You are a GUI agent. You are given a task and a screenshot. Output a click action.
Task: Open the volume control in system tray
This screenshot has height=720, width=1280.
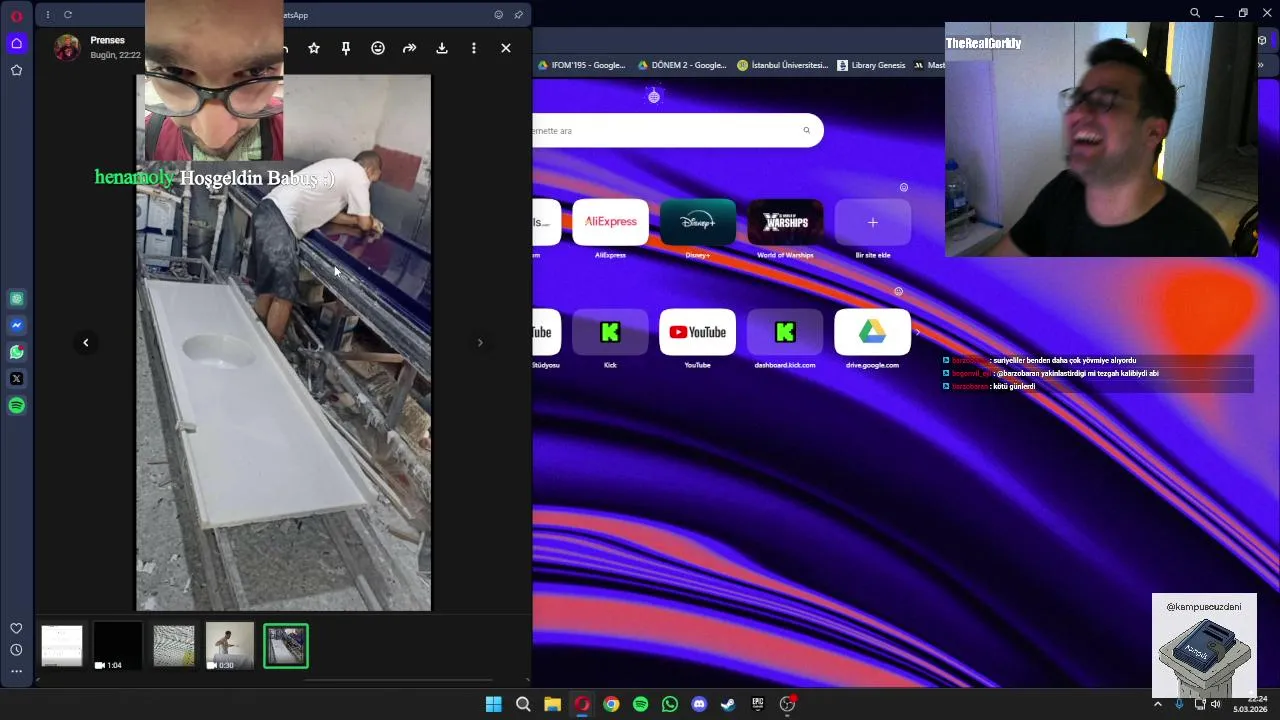pyautogui.click(x=1215, y=704)
